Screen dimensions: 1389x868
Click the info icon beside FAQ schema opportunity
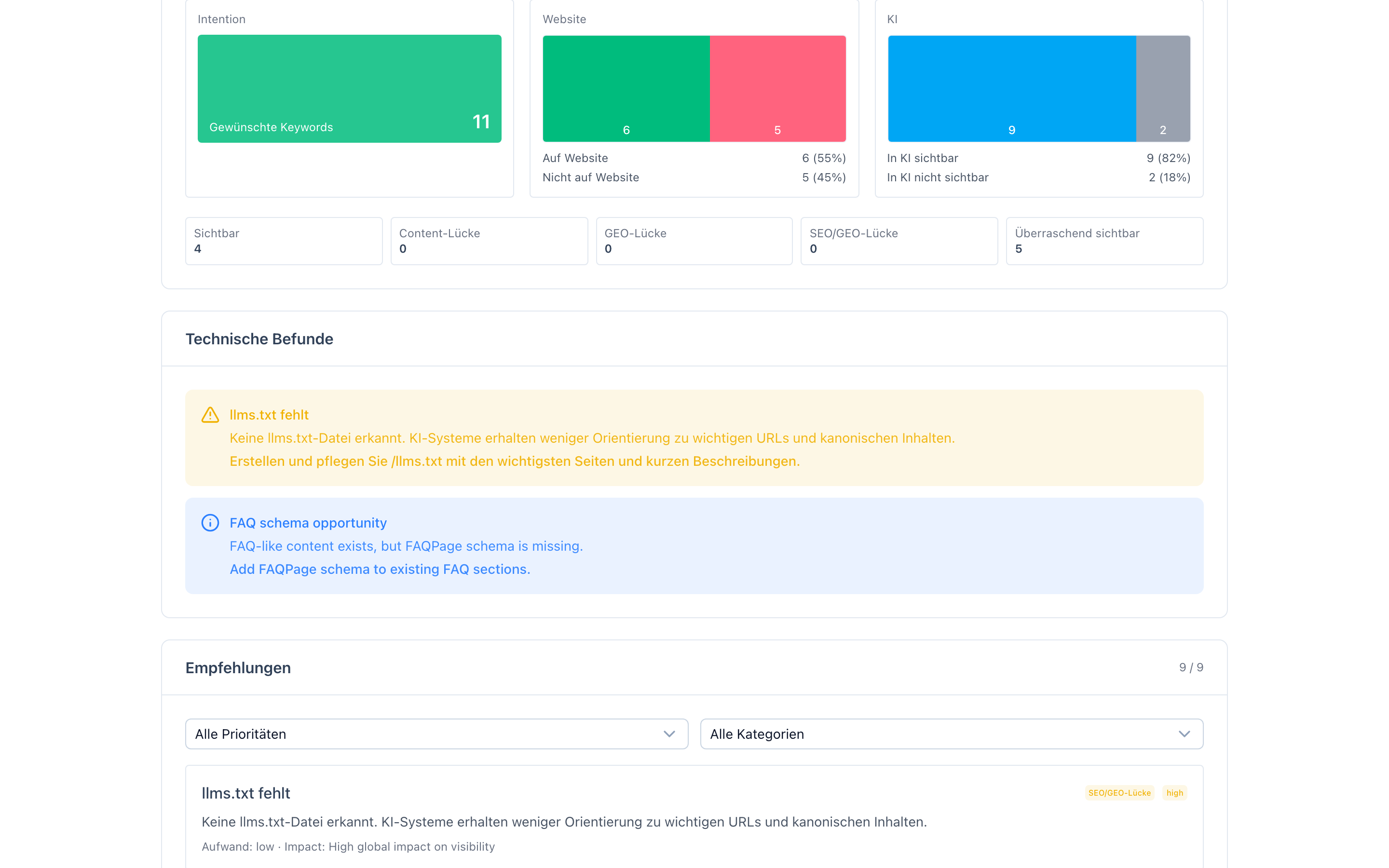click(x=210, y=522)
